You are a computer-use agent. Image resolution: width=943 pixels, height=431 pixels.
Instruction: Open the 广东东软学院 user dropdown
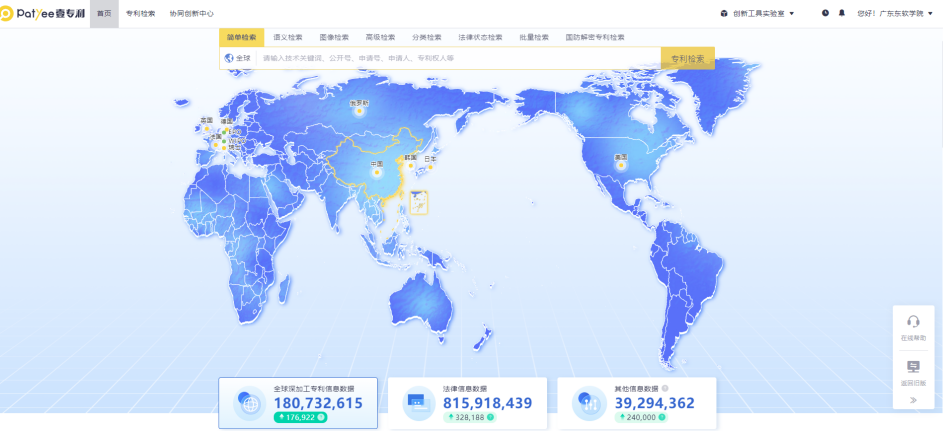[897, 13]
